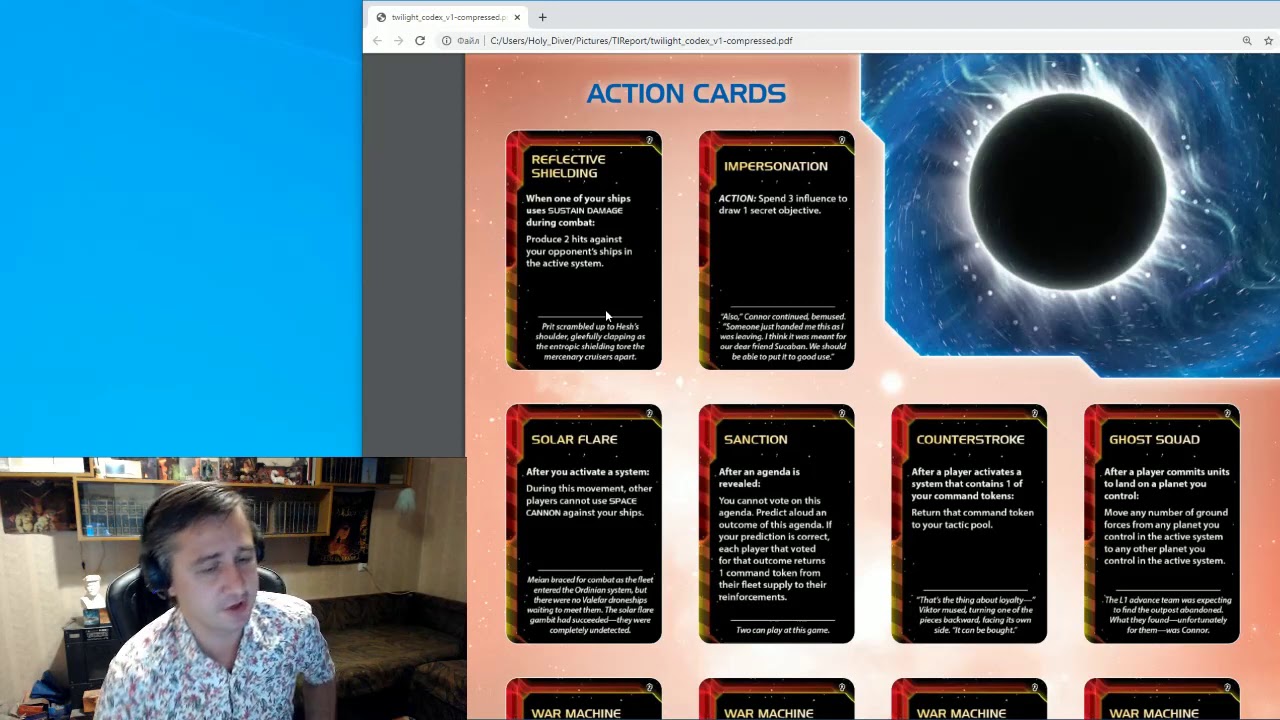Screen dimensions: 1280x720
Task: Bookmark this page with the star icon
Action: 1268,41
